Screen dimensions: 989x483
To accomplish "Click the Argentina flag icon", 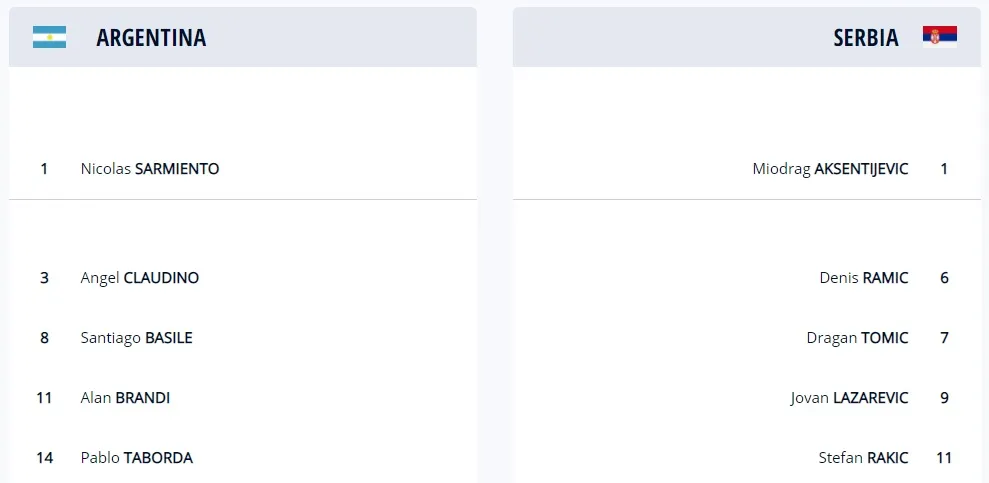I will tap(49, 37).
